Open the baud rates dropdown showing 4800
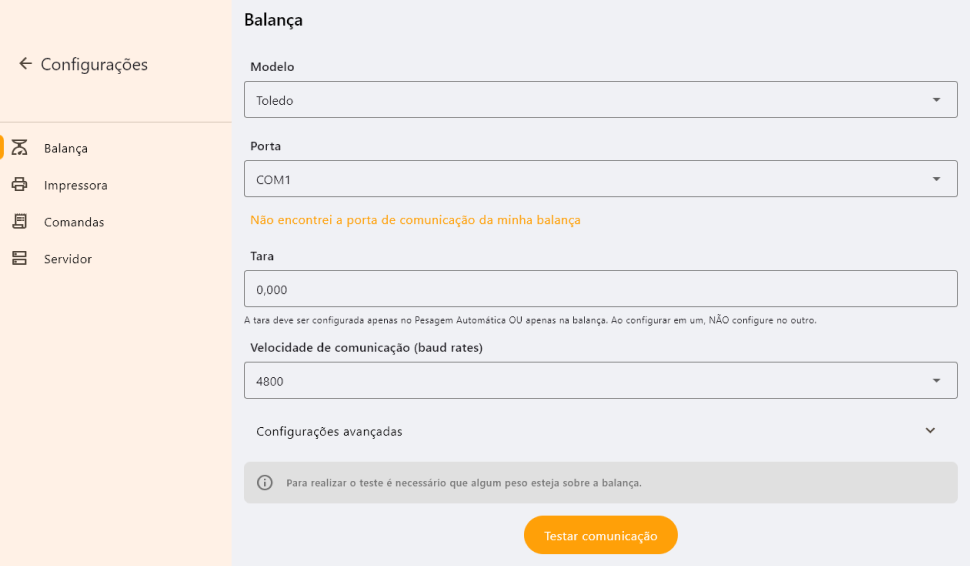Image resolution: width=970 pixels, height=566 pixels. click(600, 381)
